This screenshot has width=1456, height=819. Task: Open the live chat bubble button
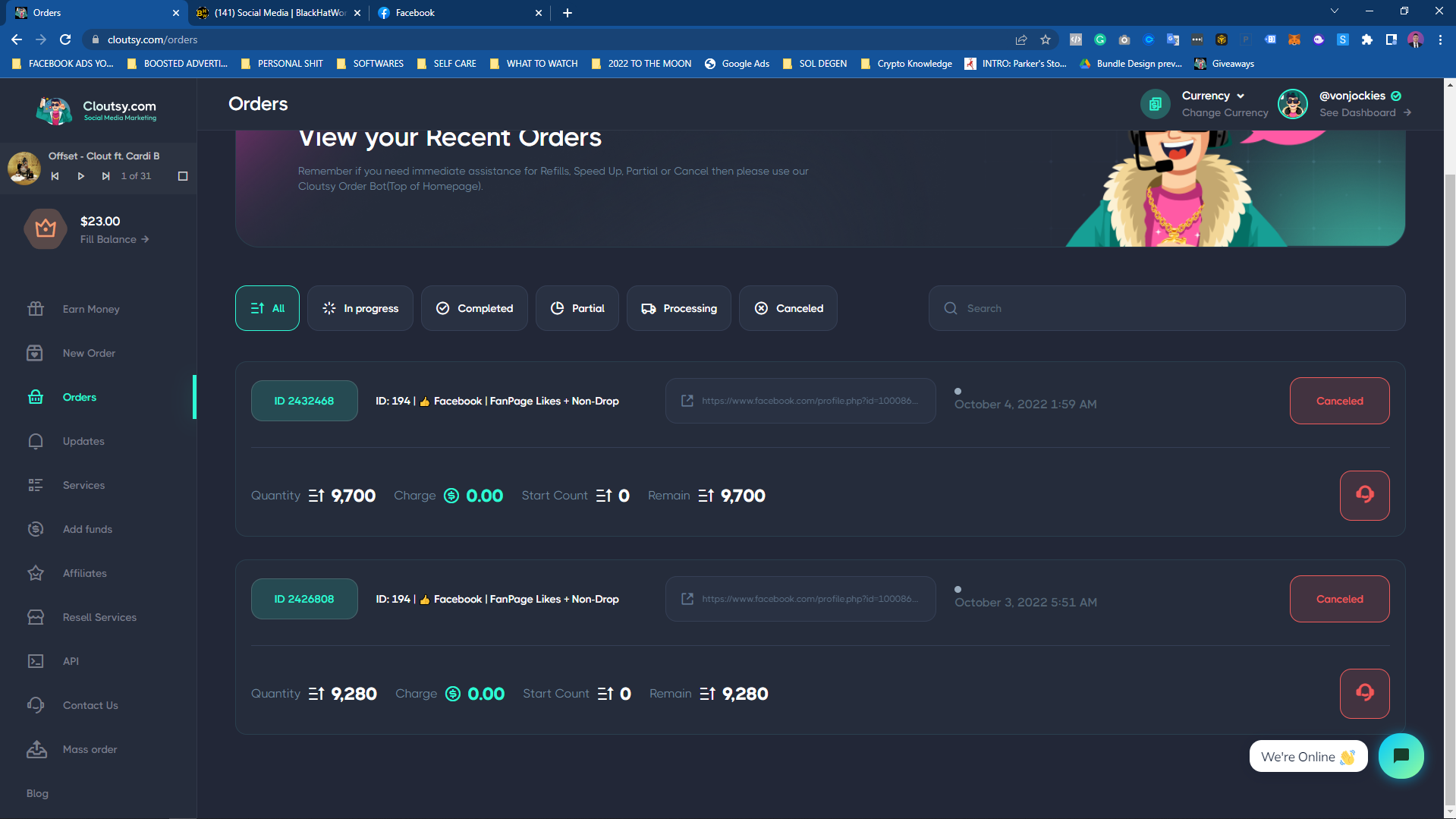(1401, 756)
